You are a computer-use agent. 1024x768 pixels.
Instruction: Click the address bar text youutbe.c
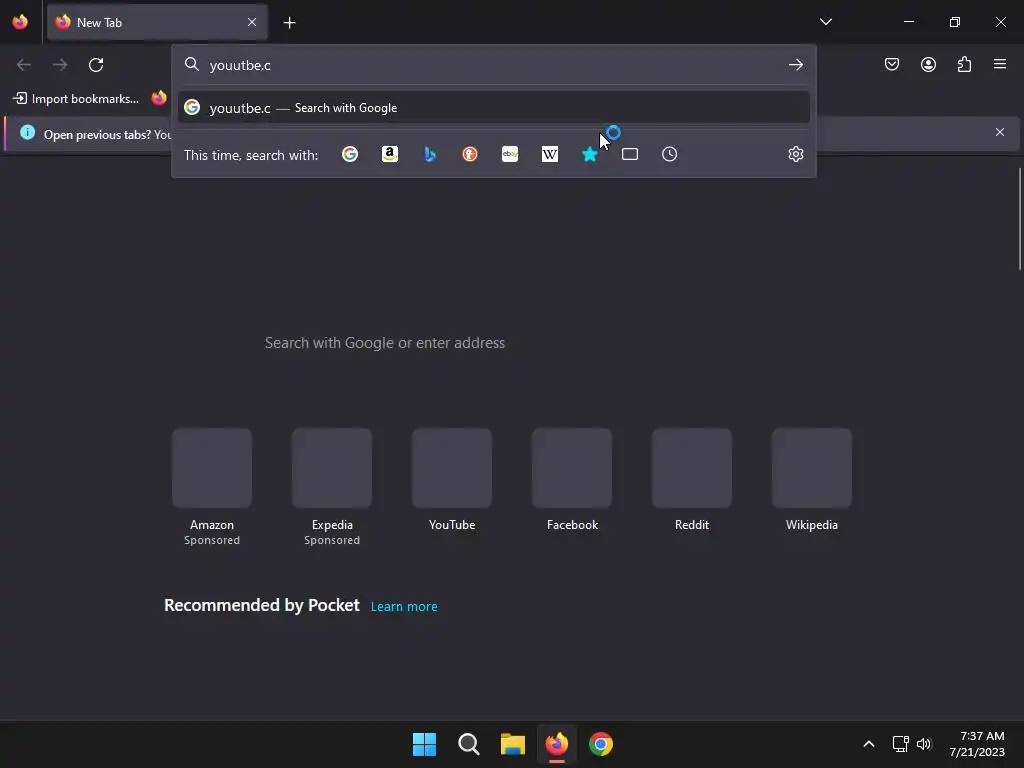click(x=240, y=65)
